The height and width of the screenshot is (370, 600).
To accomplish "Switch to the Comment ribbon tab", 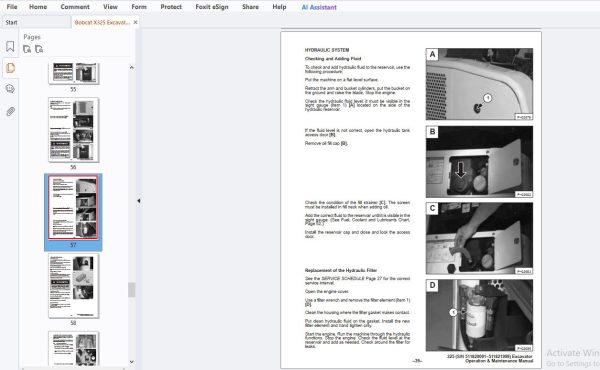I will (75, 7).
